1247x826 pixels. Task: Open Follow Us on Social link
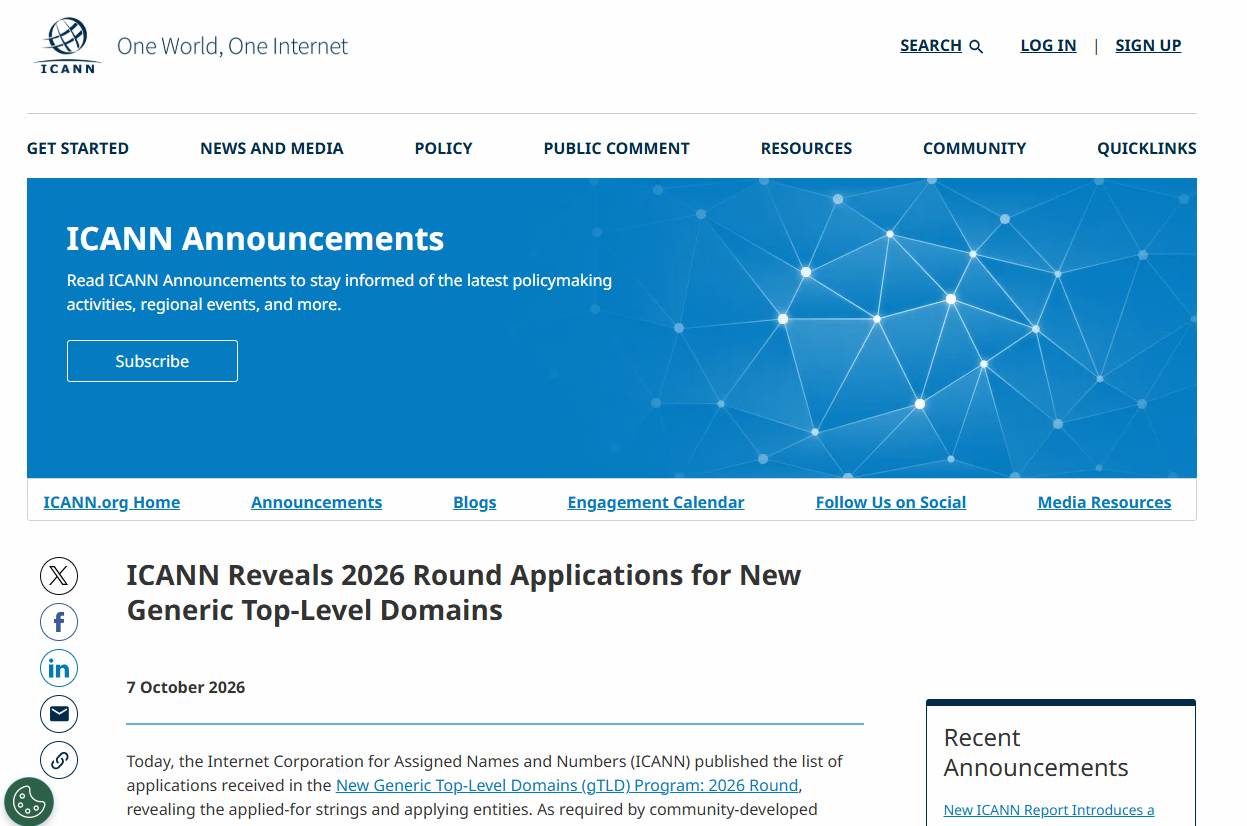point(891,502)
